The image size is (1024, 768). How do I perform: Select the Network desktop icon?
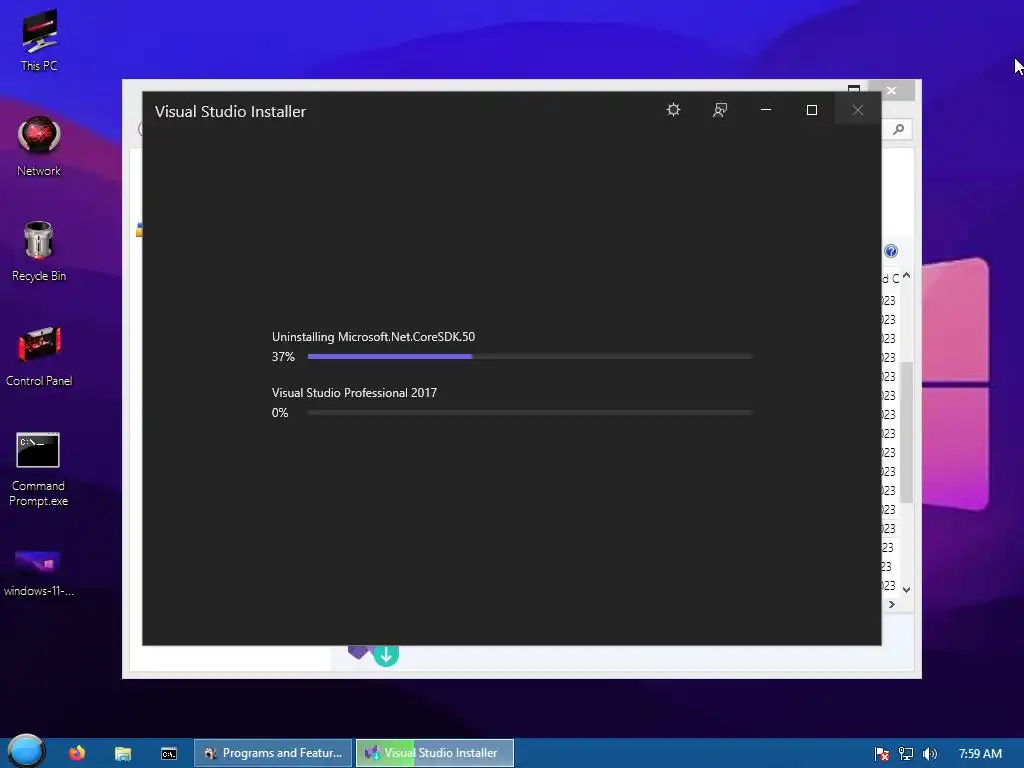(x=39, y=146)
